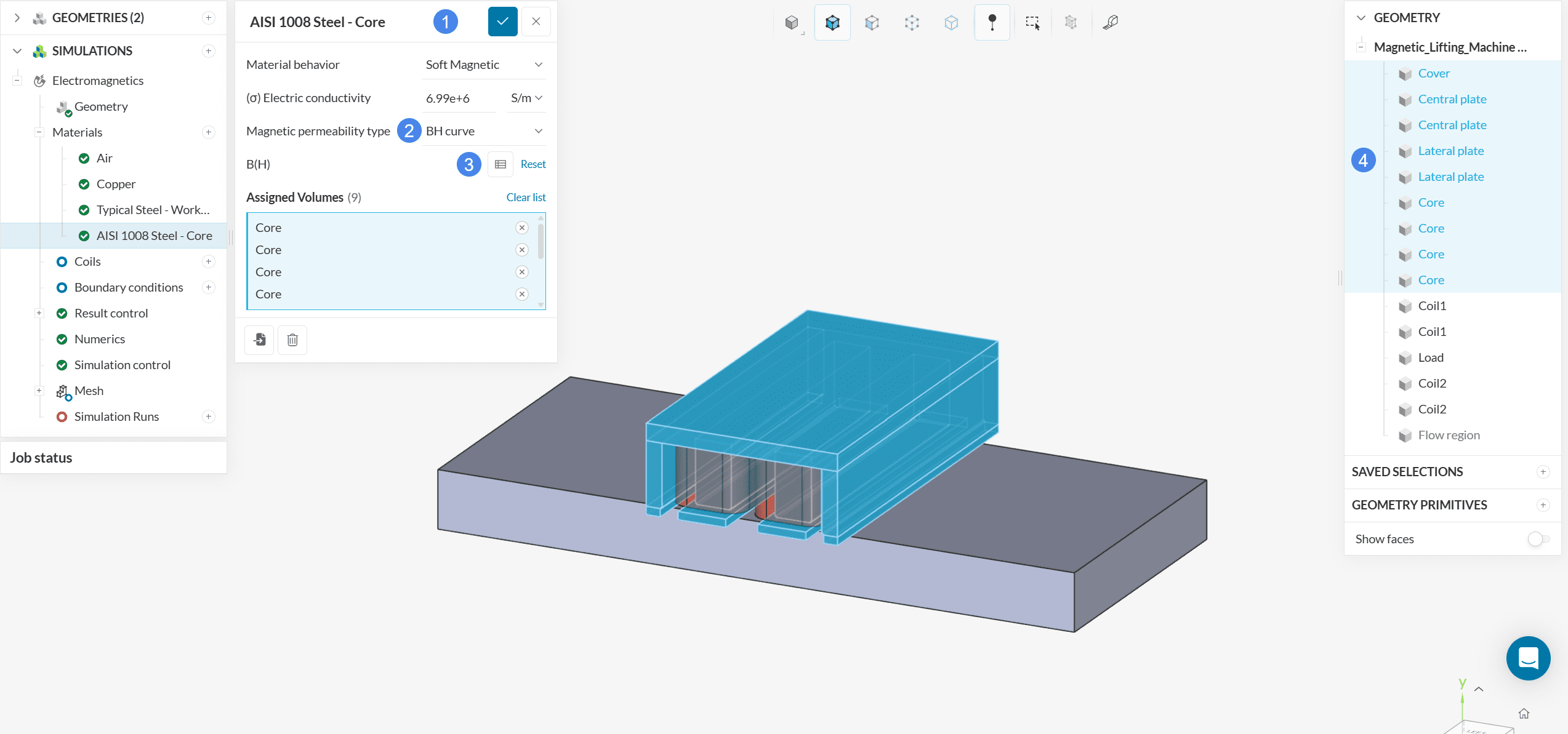Delete the AISI 1008 Steel material
The height and width of the screenshot is (734, 1568).
pos(292,340)
